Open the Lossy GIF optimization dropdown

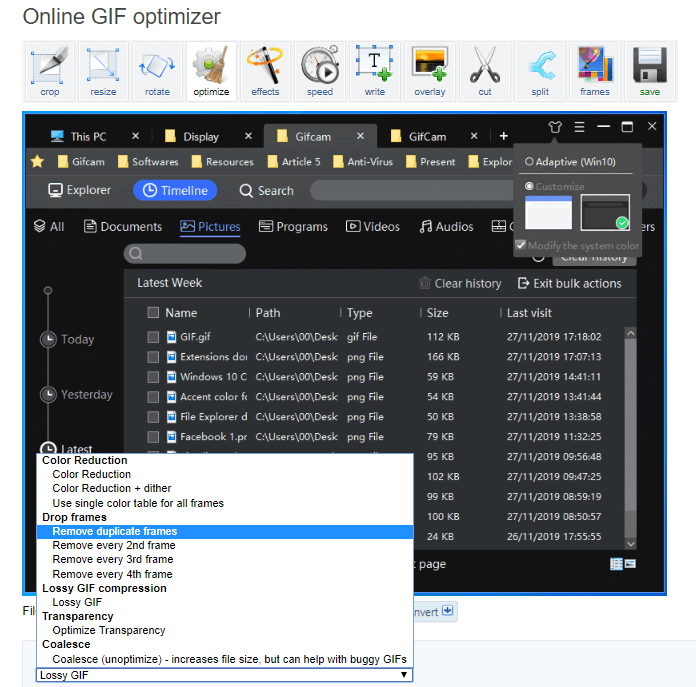pyautogui.click(x=225, y=675)
